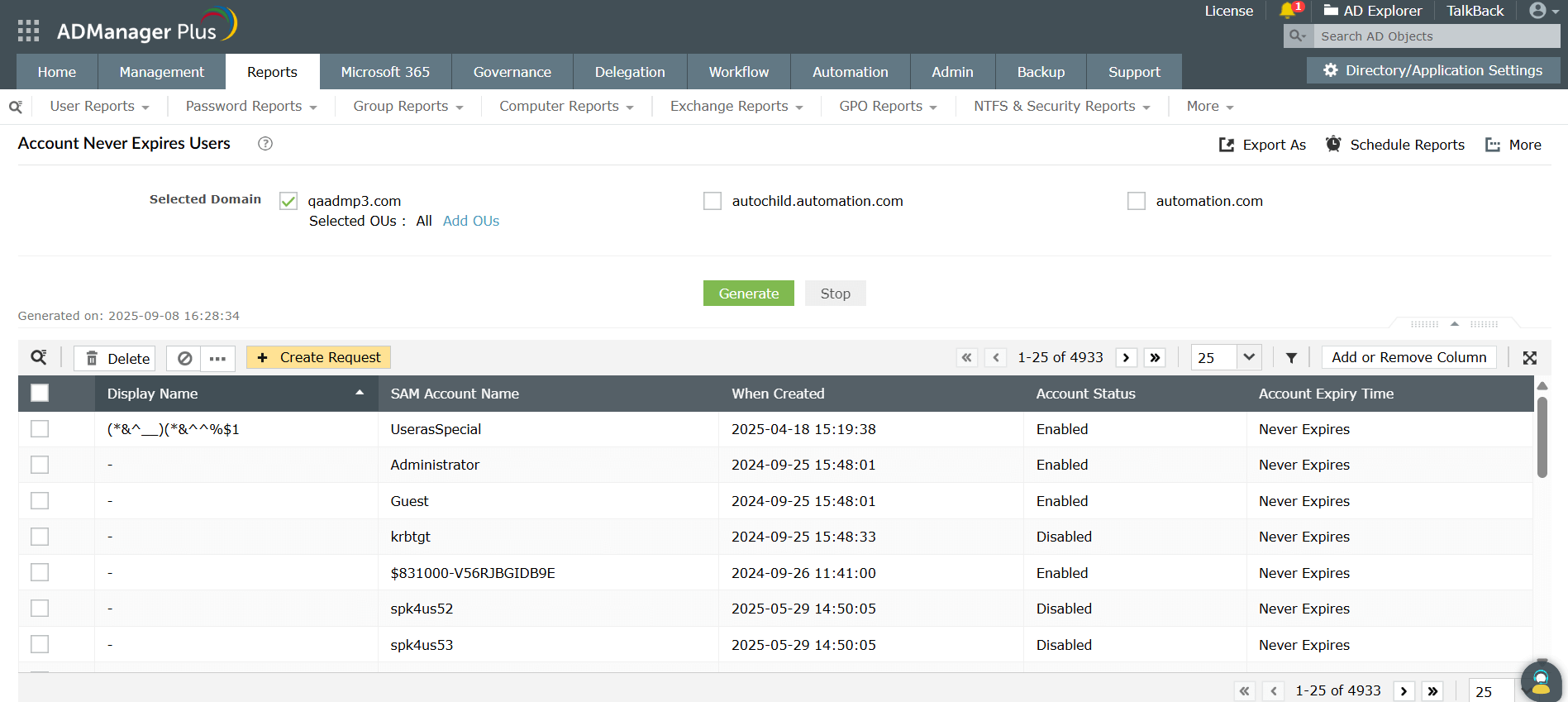Screen dimensions: 1568x702
Task: Expand the Computer Reports dropdown
Action: [566, 107]
